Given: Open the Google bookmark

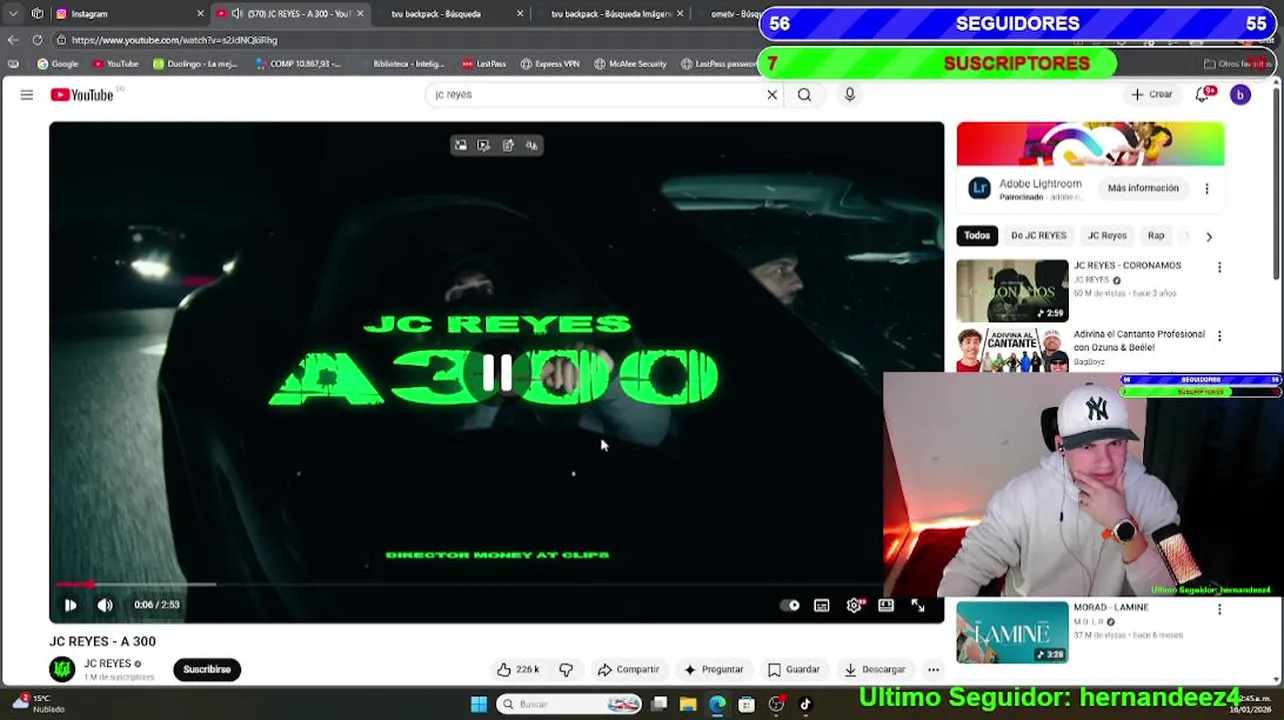Looking at the screenshot, I should (x=58, y=64).
